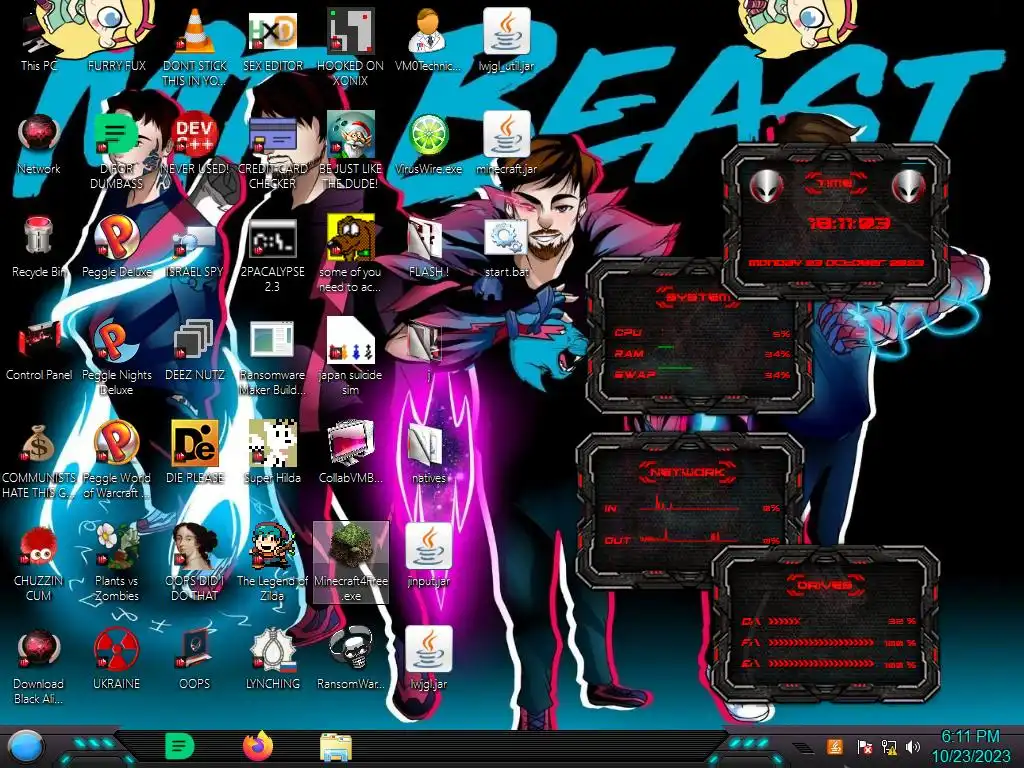Click the Java tray icon
1024x768 pixels.
(834, 746)
